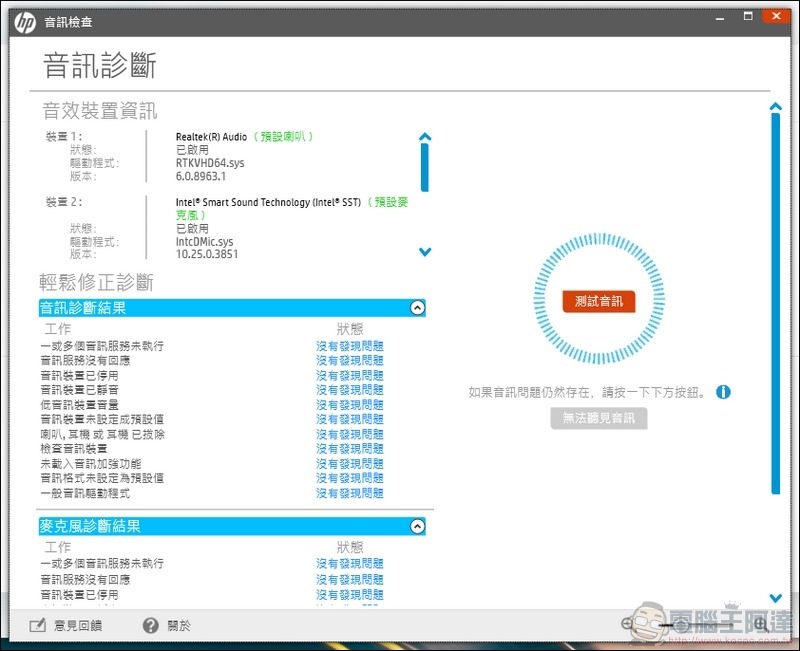
Task: Collapse the 音訊診斷結果 section
Action: pyautogui.click(x=417, y=307)
